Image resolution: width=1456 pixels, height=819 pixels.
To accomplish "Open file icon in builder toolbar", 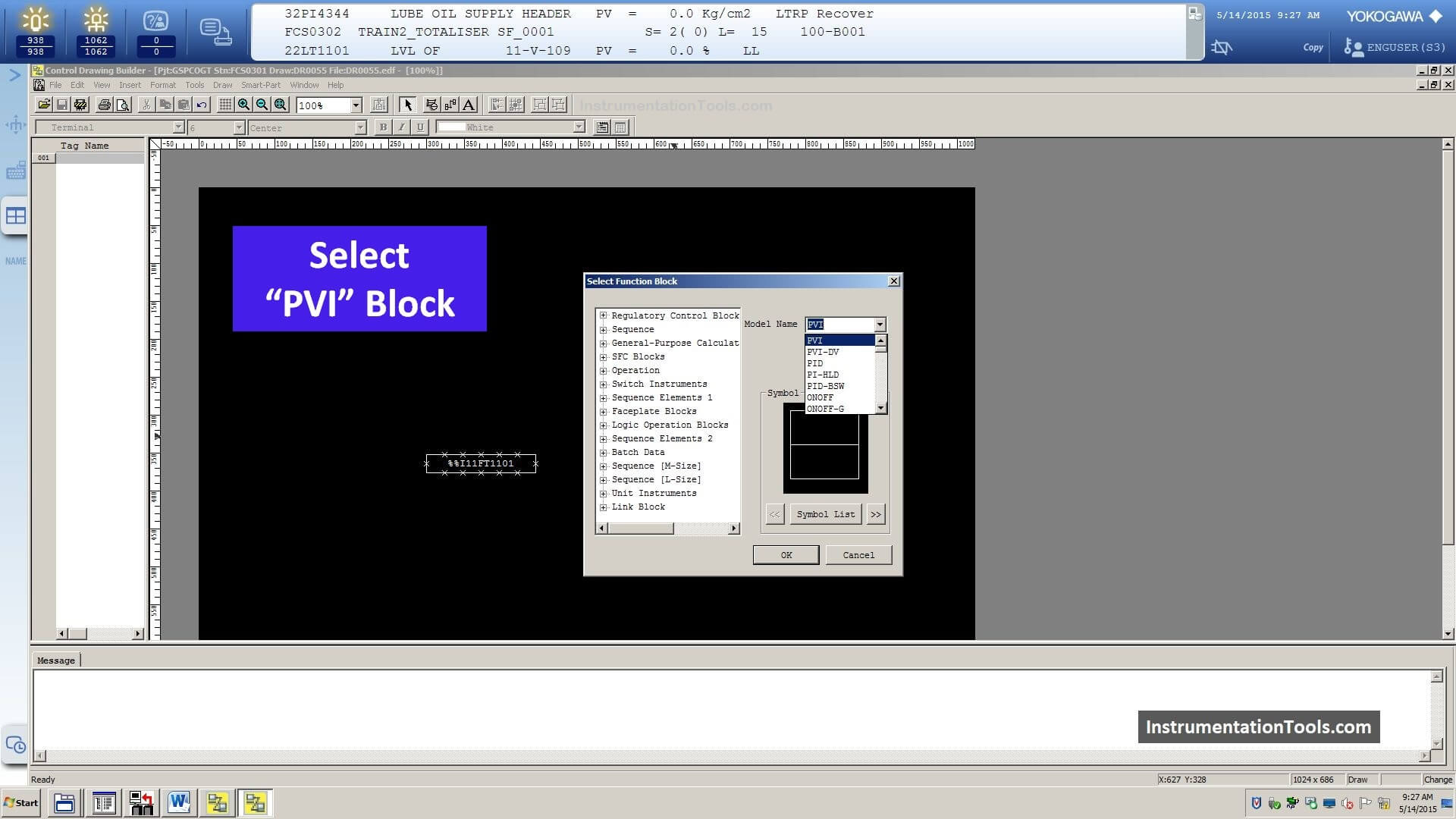I will click(44, 105).
